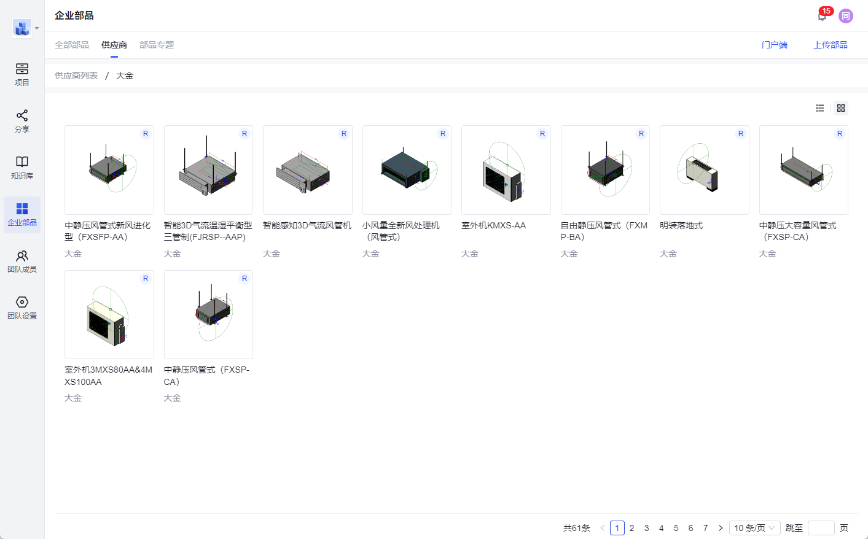The height and width of the screenshot is (539, 868).
Task: Open the user avatar menu
Action: click(845, 15)
